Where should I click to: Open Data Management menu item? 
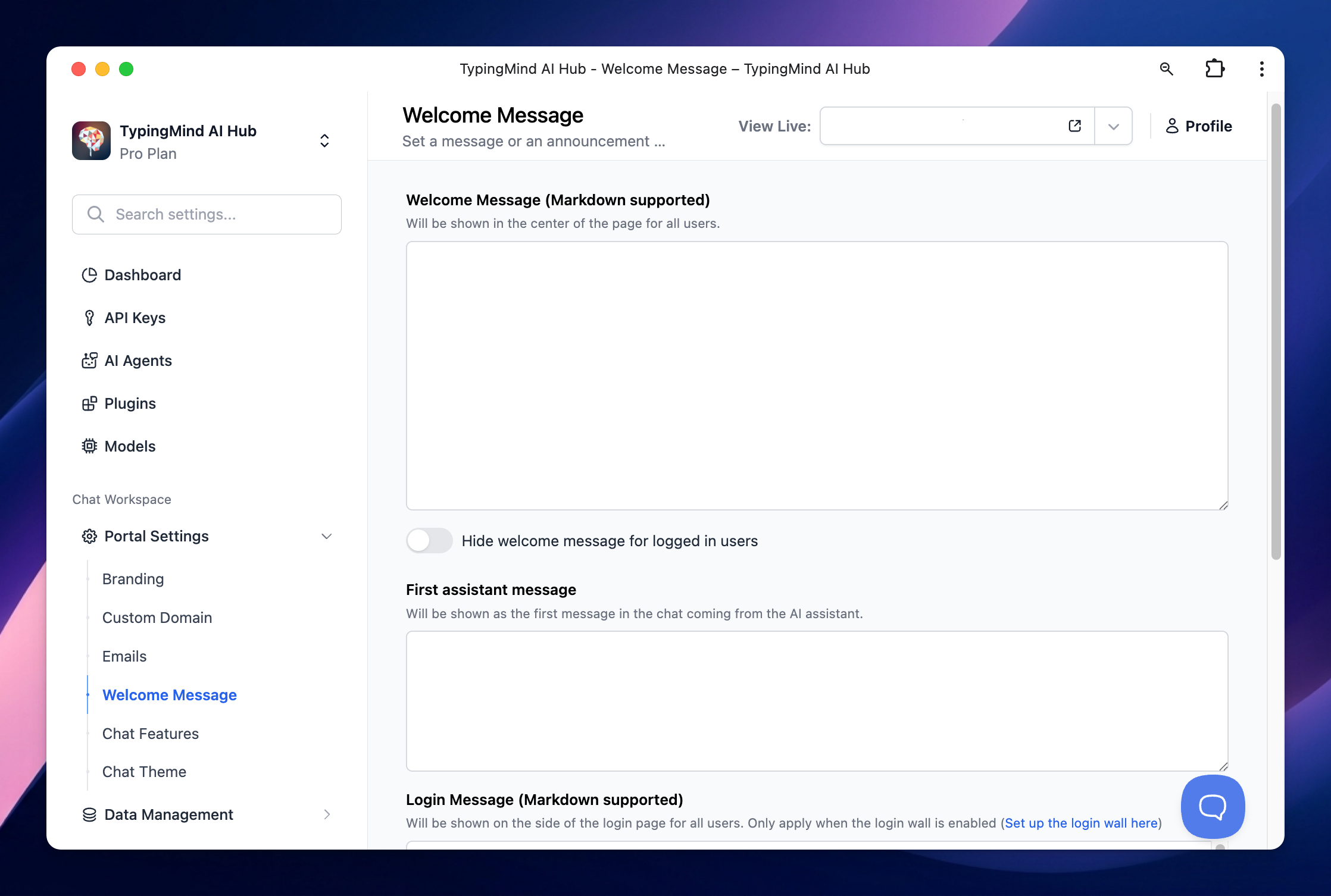coord(205,814)
